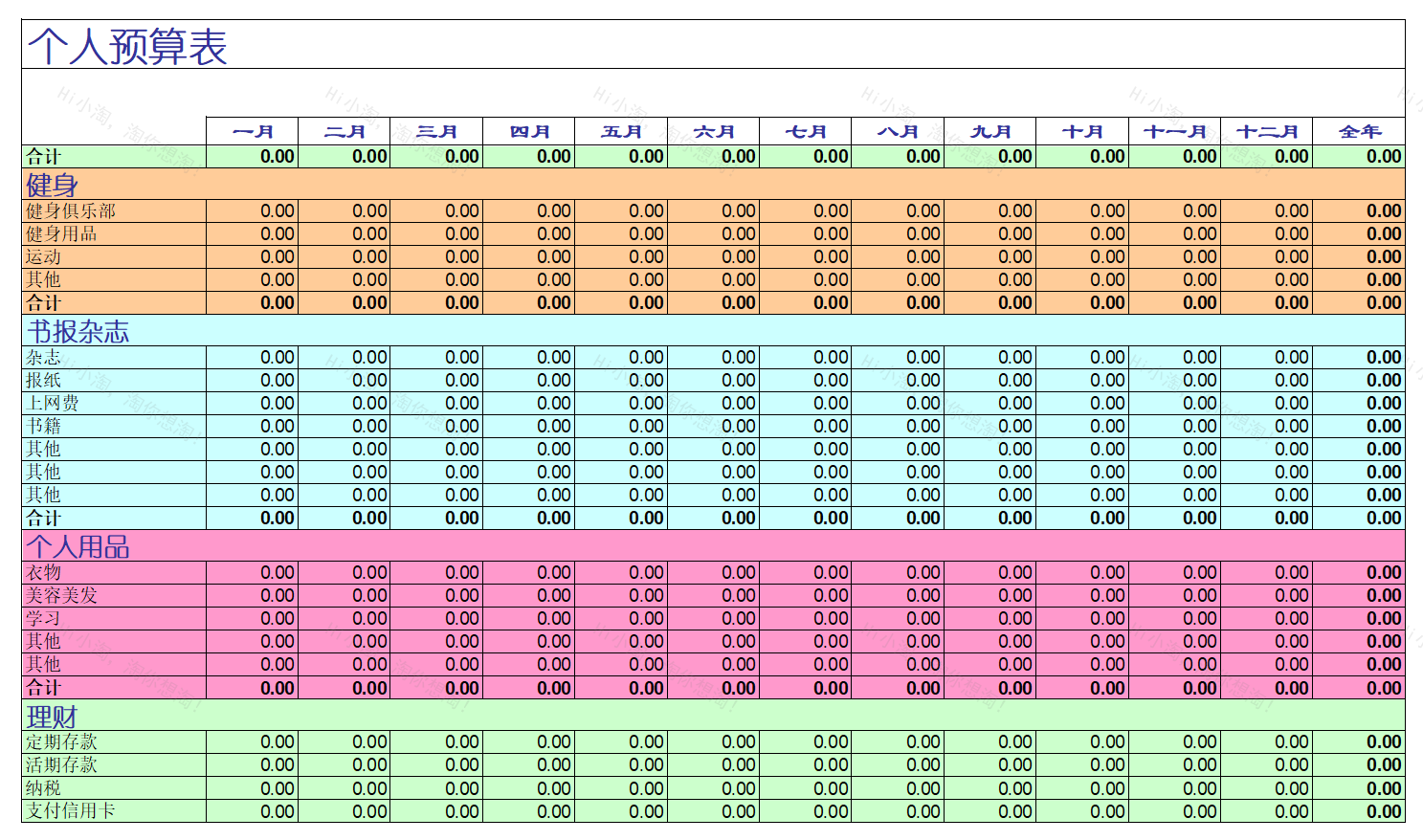Select the 八月 column header

pos(898,132)
